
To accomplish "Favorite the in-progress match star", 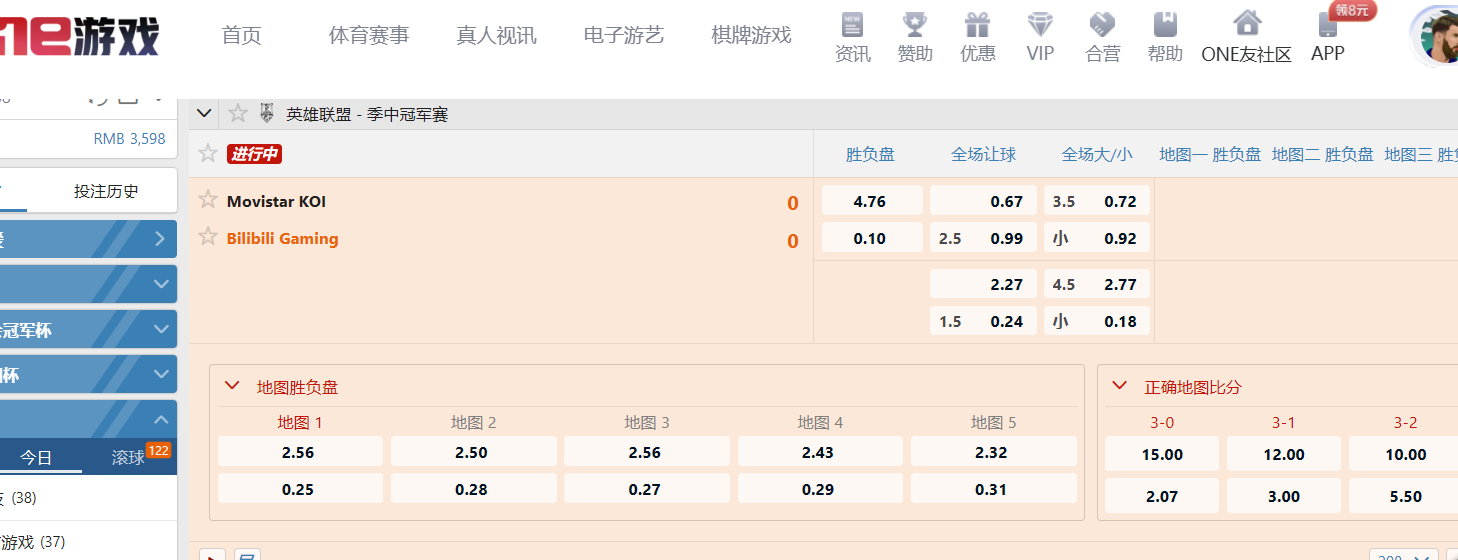I will click(208, 153).
